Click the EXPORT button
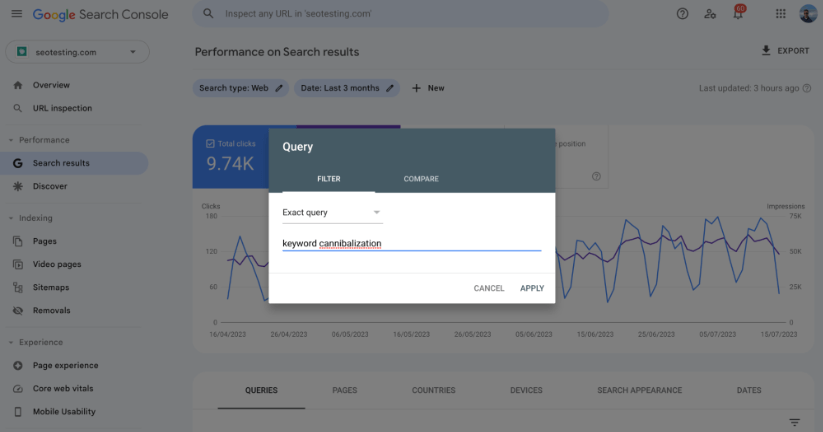The image size is (823, 432). click(x=785, y=50)
